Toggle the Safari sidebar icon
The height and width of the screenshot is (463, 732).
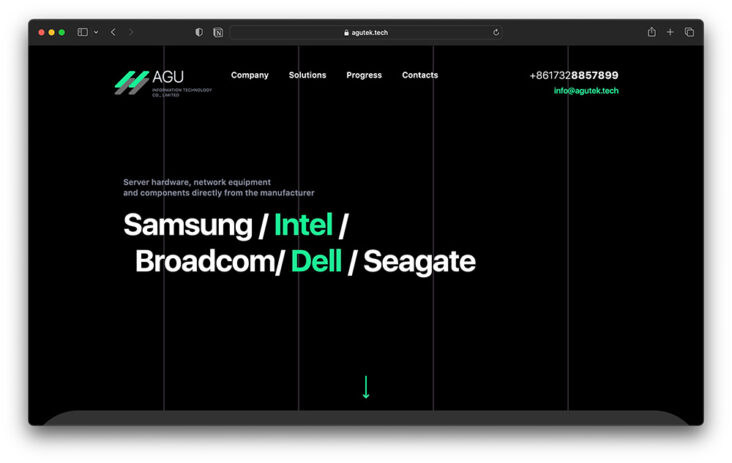82,32
